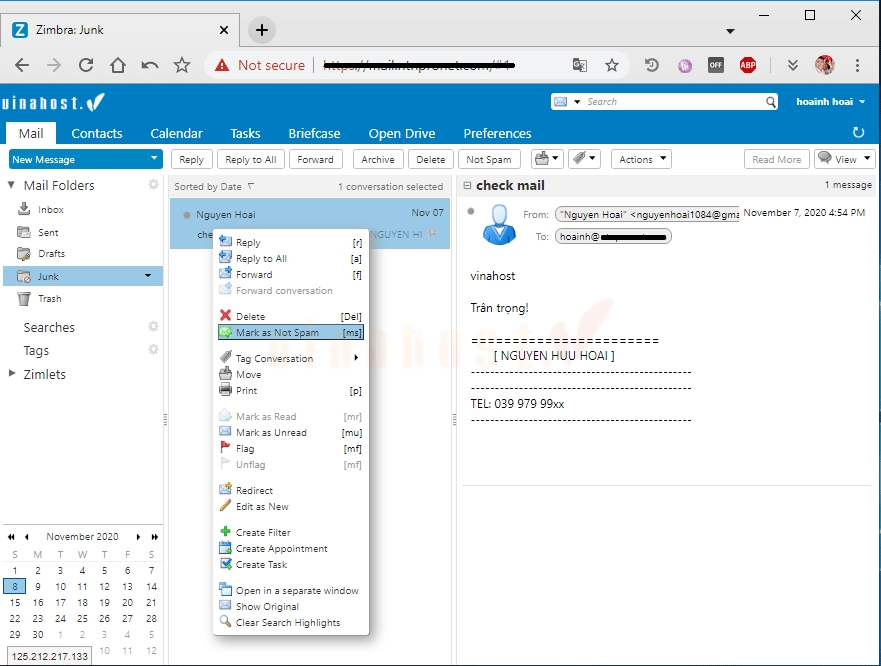Viewport: 881px width, 666px height.
Task: Open the Actions dropdown menu
Action: pyautogui.click(x=642, y=159)
